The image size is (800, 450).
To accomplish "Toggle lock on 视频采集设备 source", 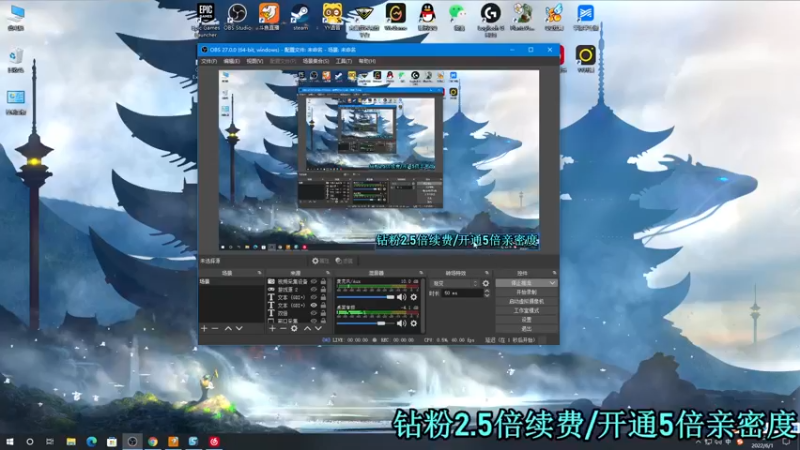I will [x=323, y=282].
